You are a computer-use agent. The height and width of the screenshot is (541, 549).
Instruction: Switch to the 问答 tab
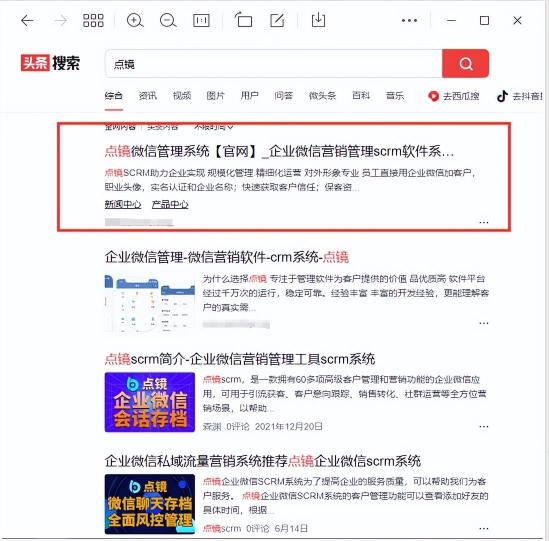click(x=283, y=96)
